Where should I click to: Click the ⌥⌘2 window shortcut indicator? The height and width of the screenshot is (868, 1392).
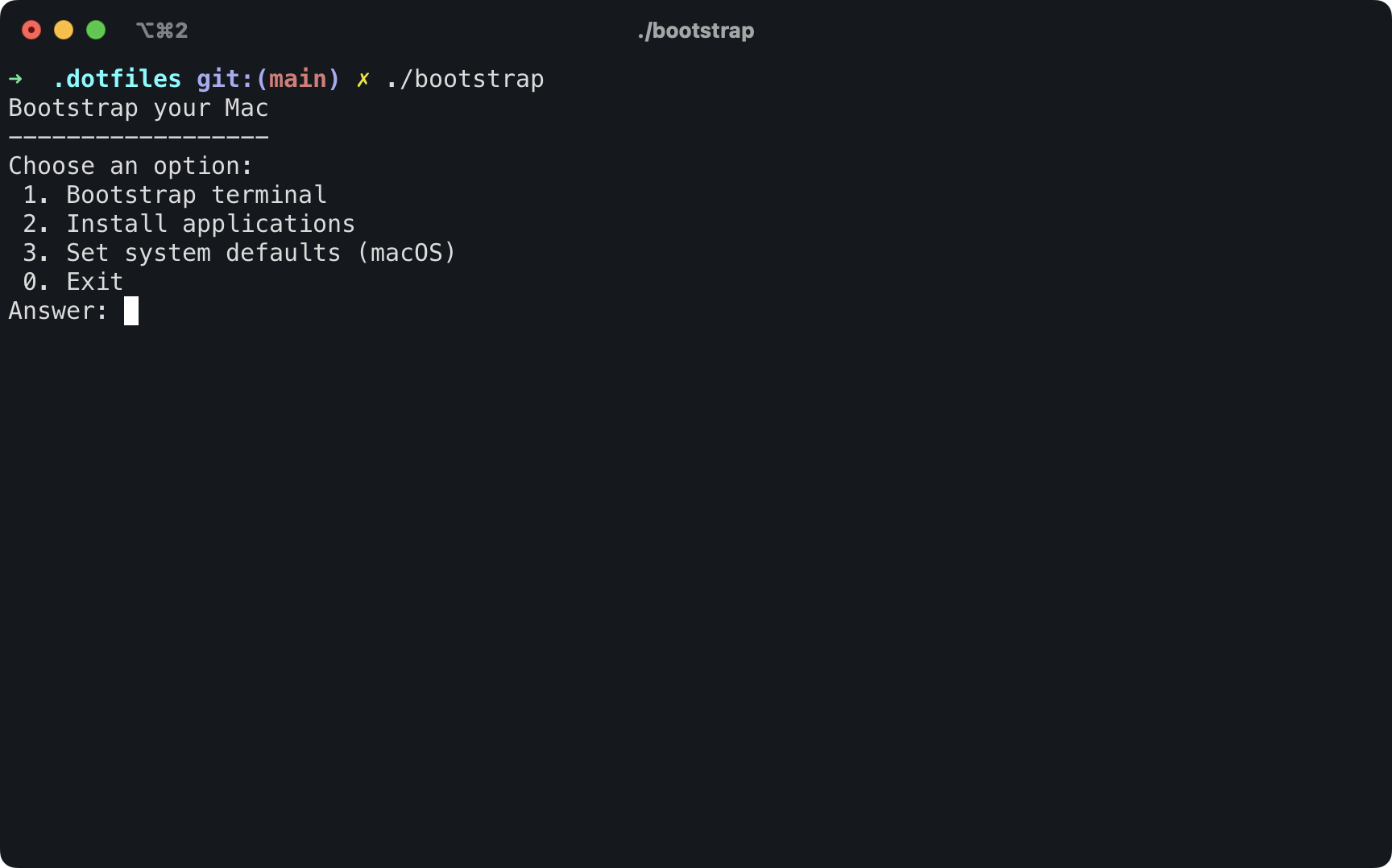[162, 31]
